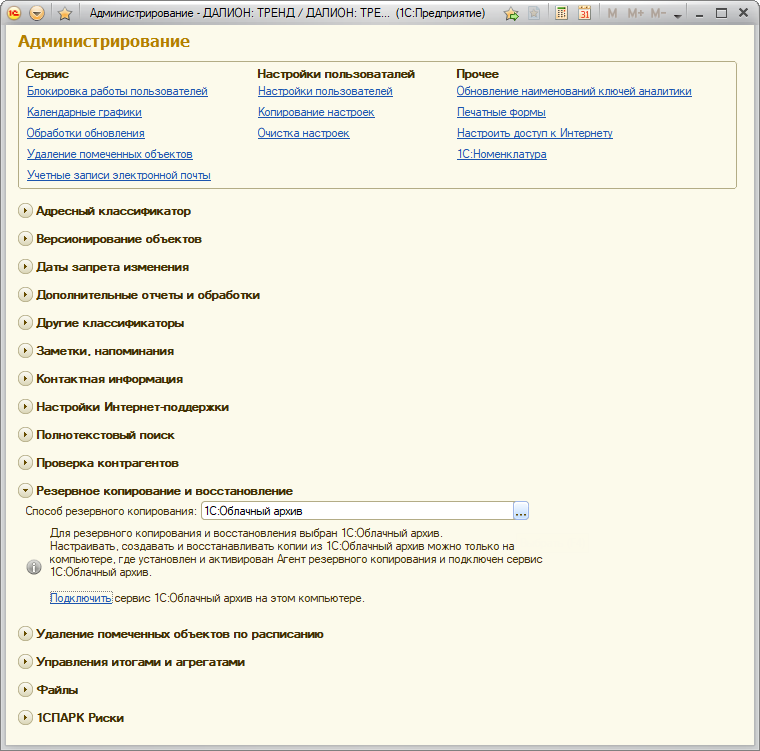The height and width of the screenshot is (751, 760).
Task: Open 1С:Номенклатура link
Action: click(502, 154)
